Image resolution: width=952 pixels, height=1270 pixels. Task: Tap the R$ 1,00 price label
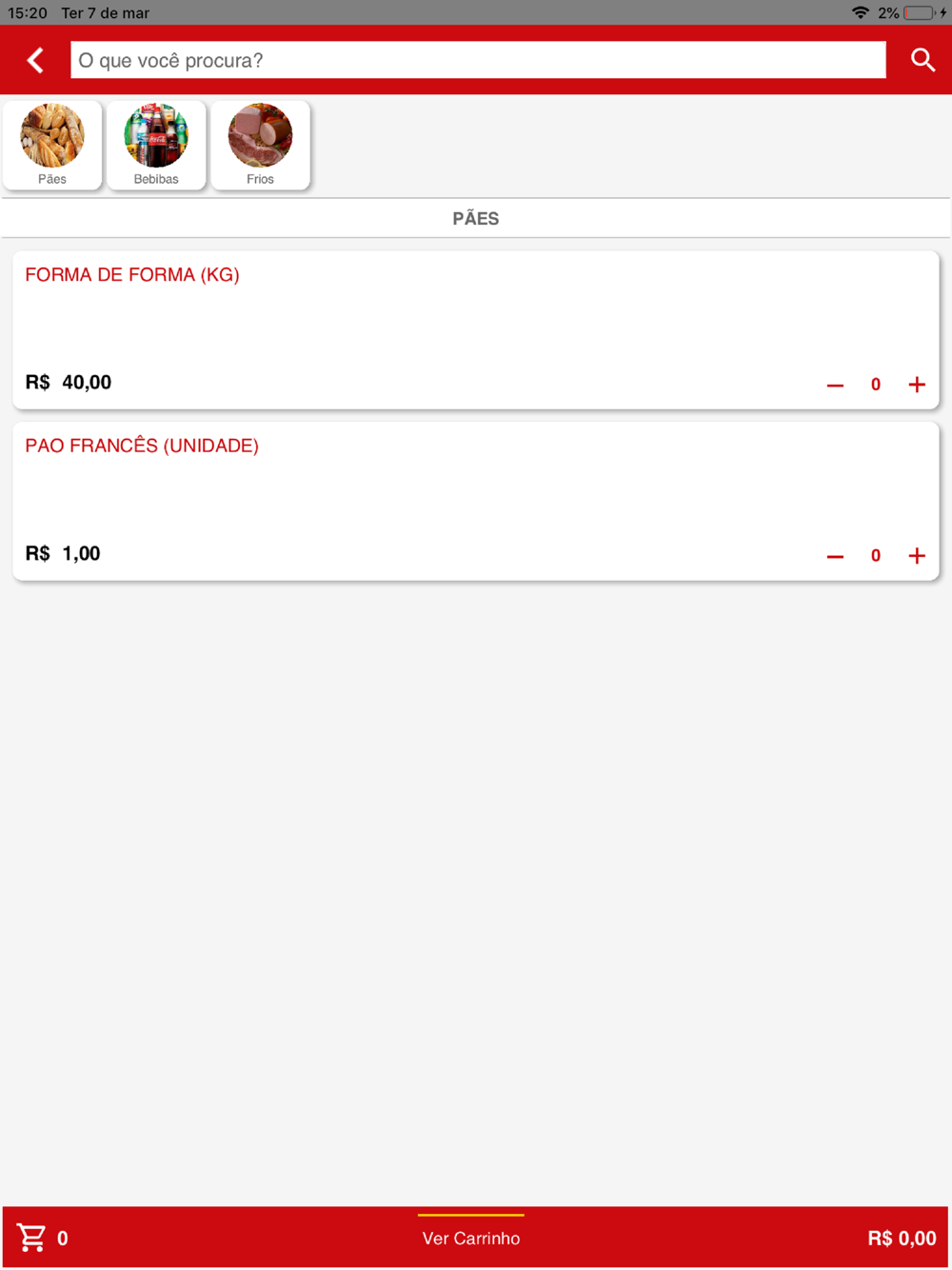click(x=63, y=554)
